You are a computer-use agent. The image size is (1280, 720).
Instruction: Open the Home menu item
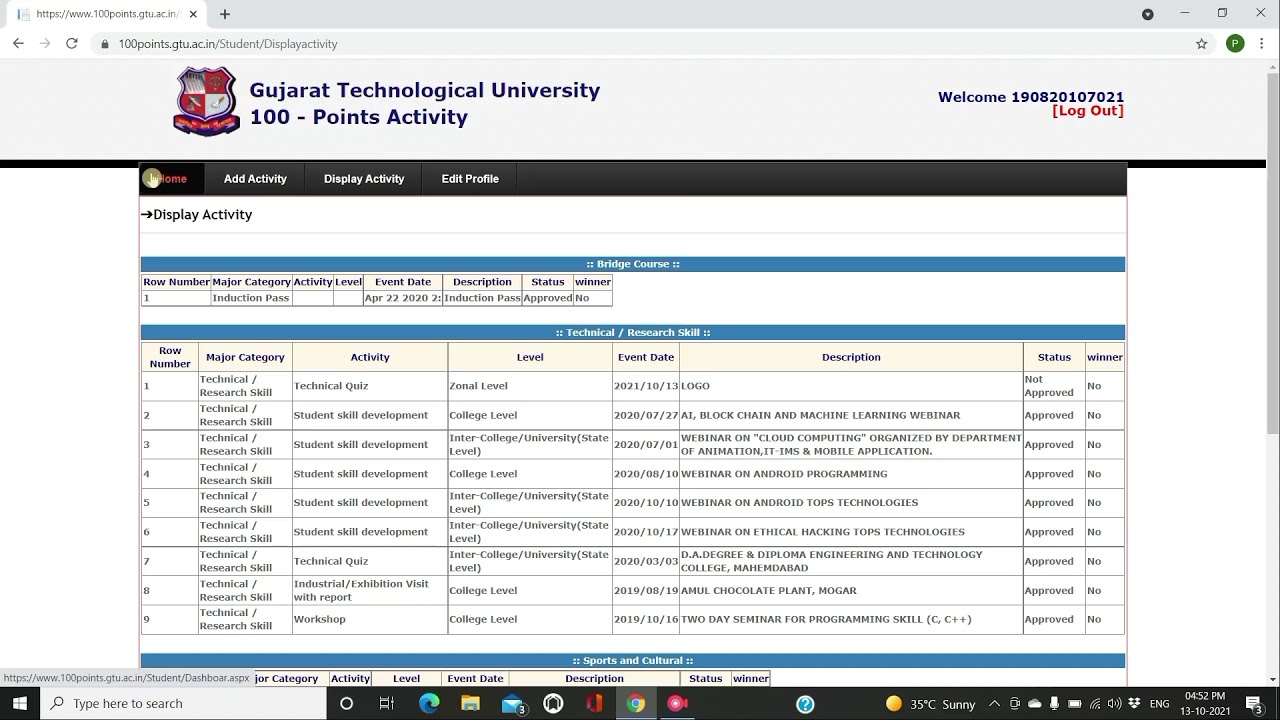[x=172, y=179]
